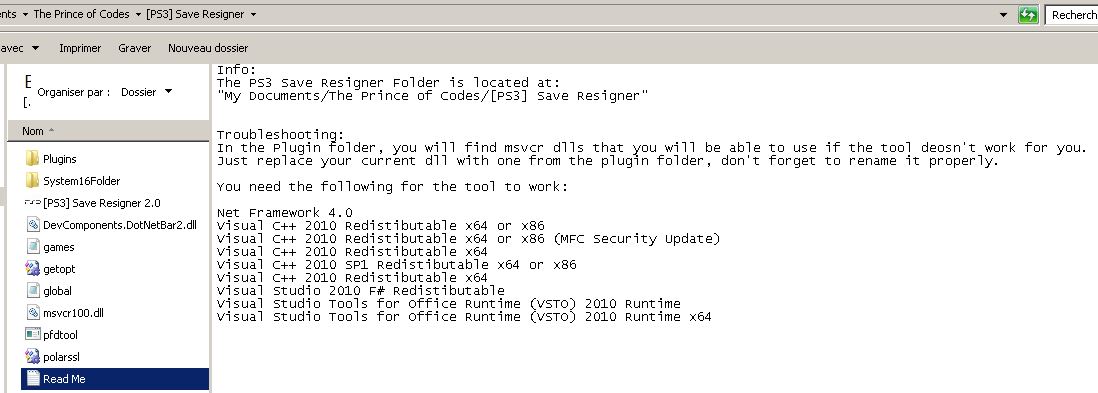Sort files by Nom column header

tap(109, 131)
